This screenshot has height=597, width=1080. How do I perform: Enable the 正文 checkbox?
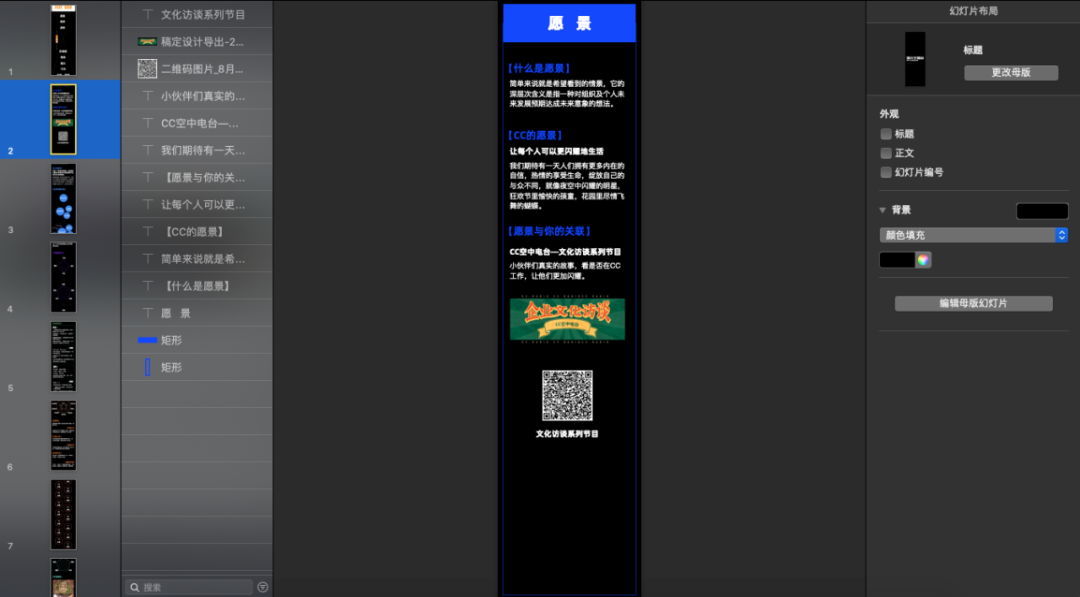pyautogui.click(x=886, y=153)
